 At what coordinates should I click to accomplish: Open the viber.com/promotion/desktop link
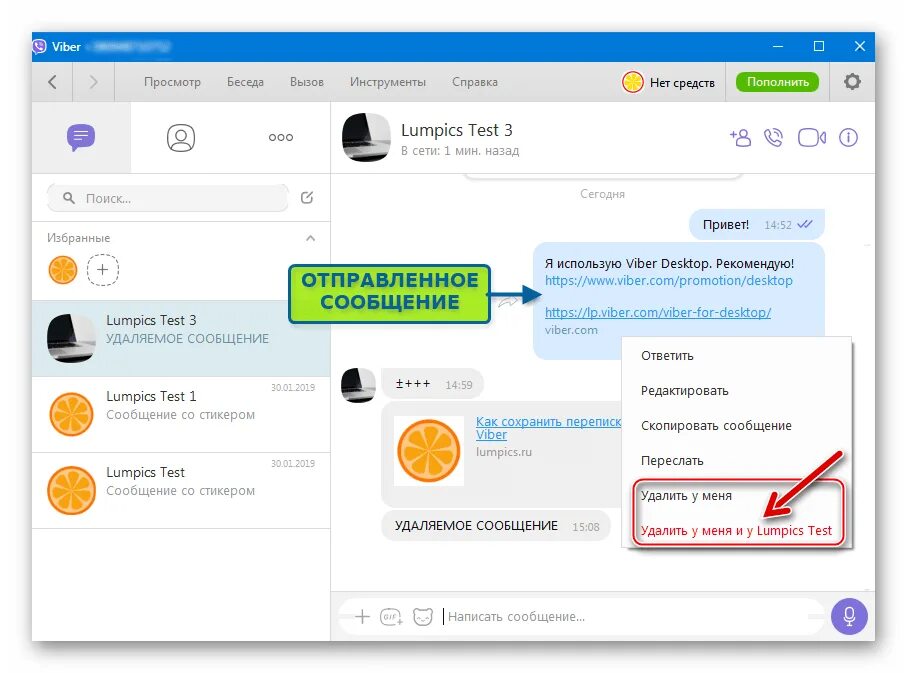669,281
